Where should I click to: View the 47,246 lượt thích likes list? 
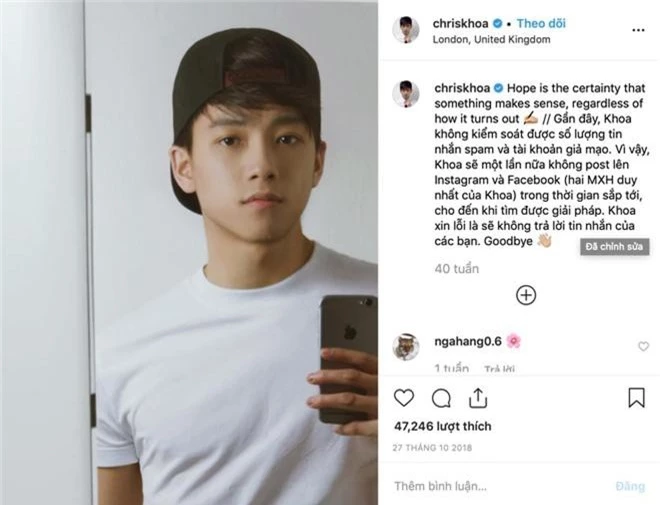pyautogui.click(x=442, y=426)
